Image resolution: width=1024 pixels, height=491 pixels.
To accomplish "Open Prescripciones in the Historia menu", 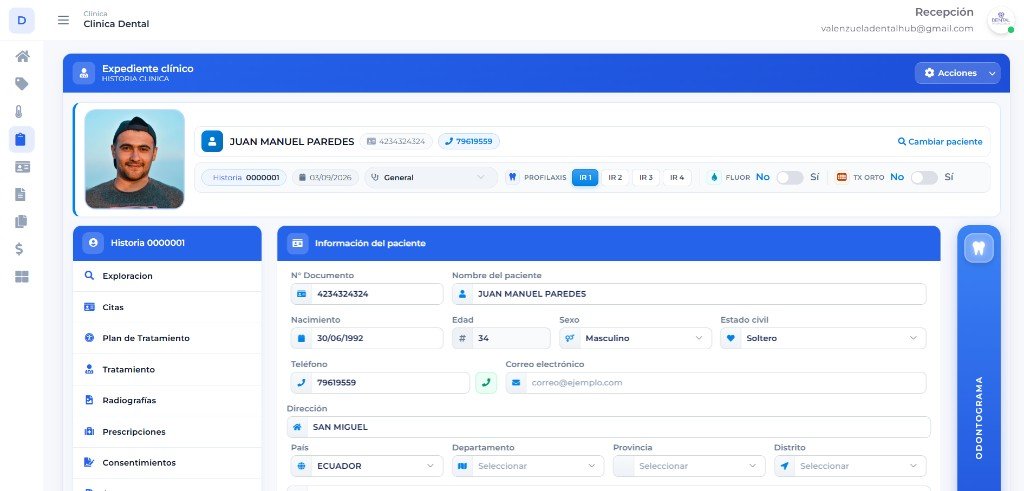I will click(x=167, y=432).
